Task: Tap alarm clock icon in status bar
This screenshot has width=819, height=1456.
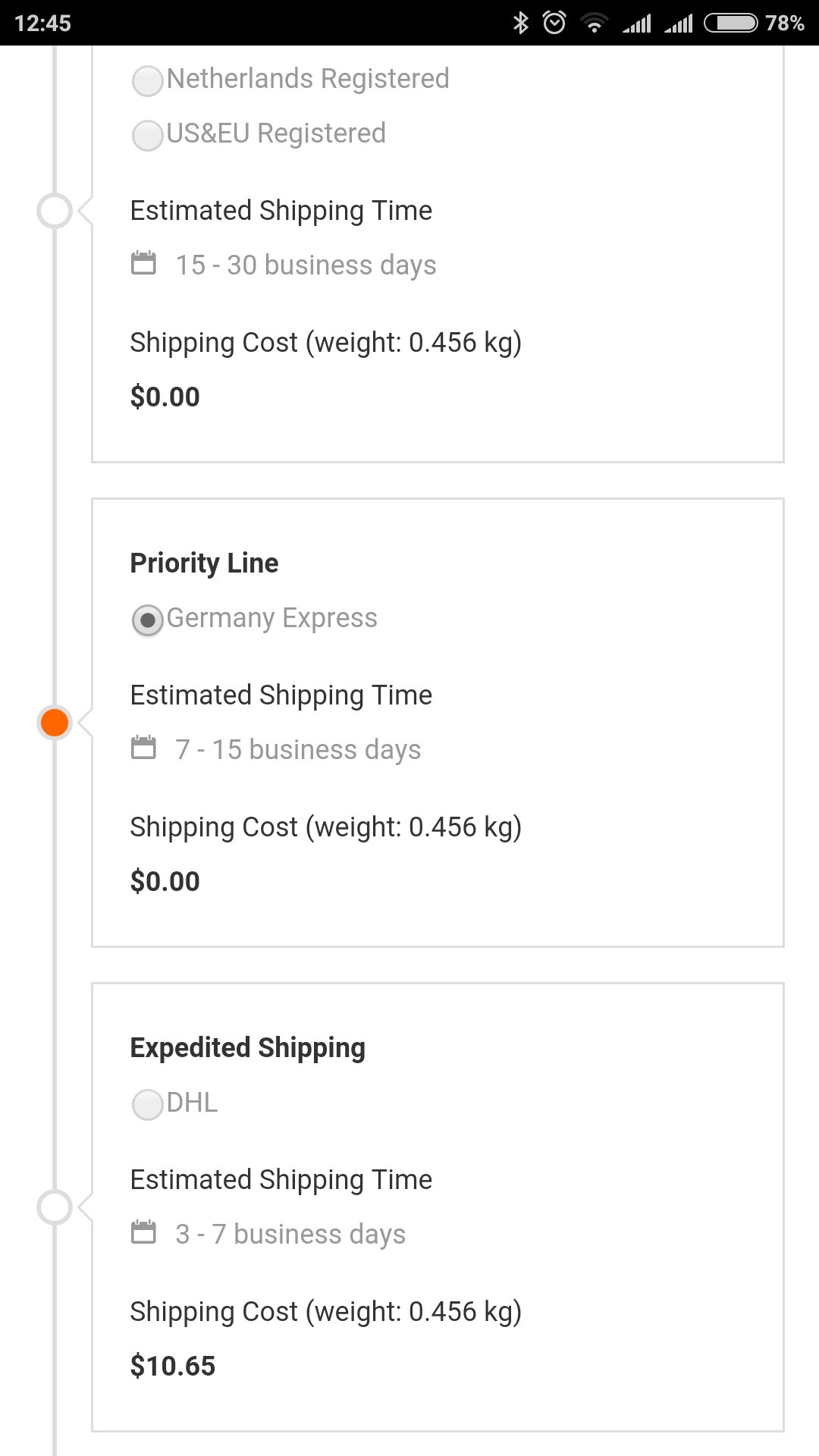Action: coord(555,23)
